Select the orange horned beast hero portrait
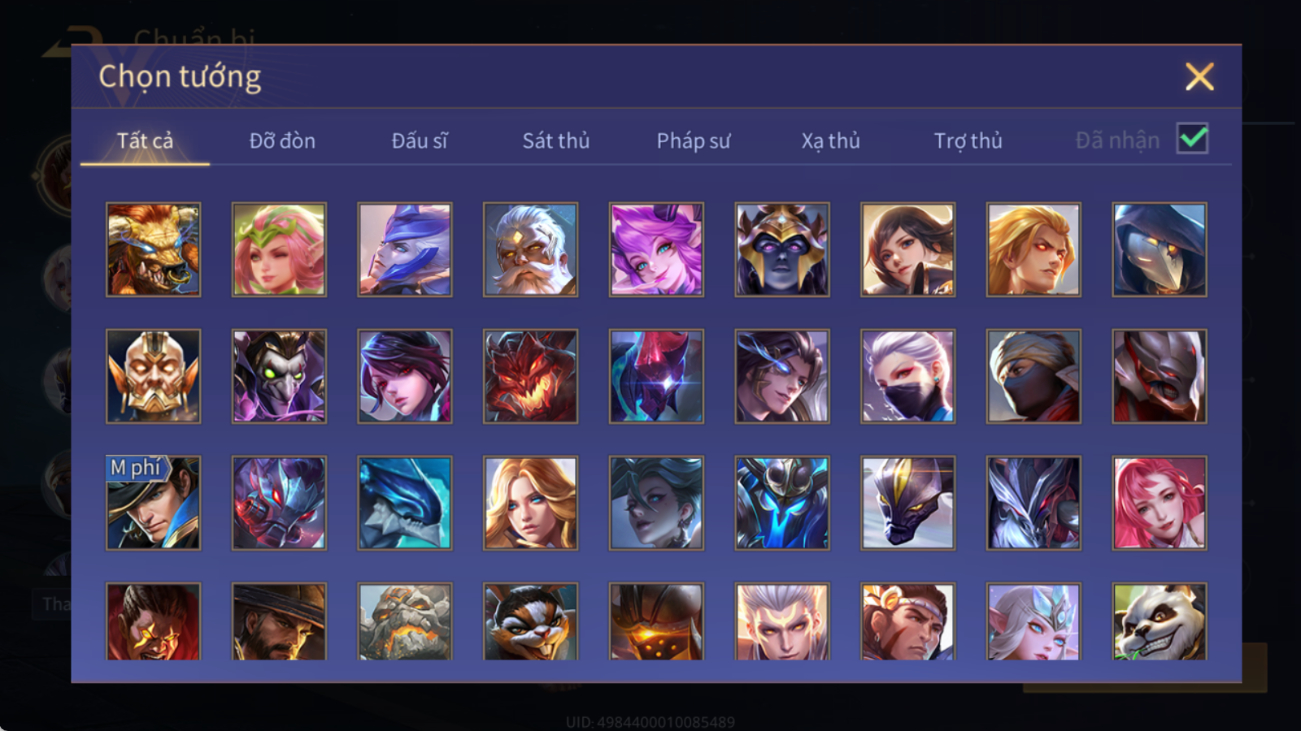The width and height of the screenshot is (1301, 731). (153, 249)
